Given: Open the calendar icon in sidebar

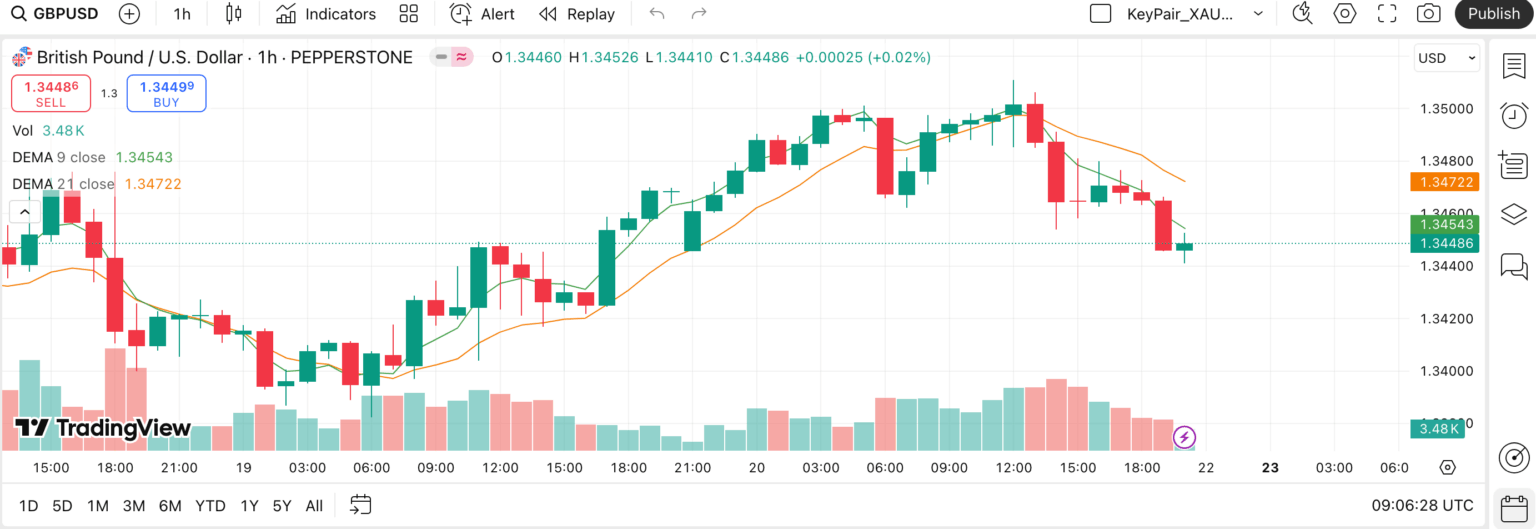Looking at the screenshot, I should [x=1514, y=508].
